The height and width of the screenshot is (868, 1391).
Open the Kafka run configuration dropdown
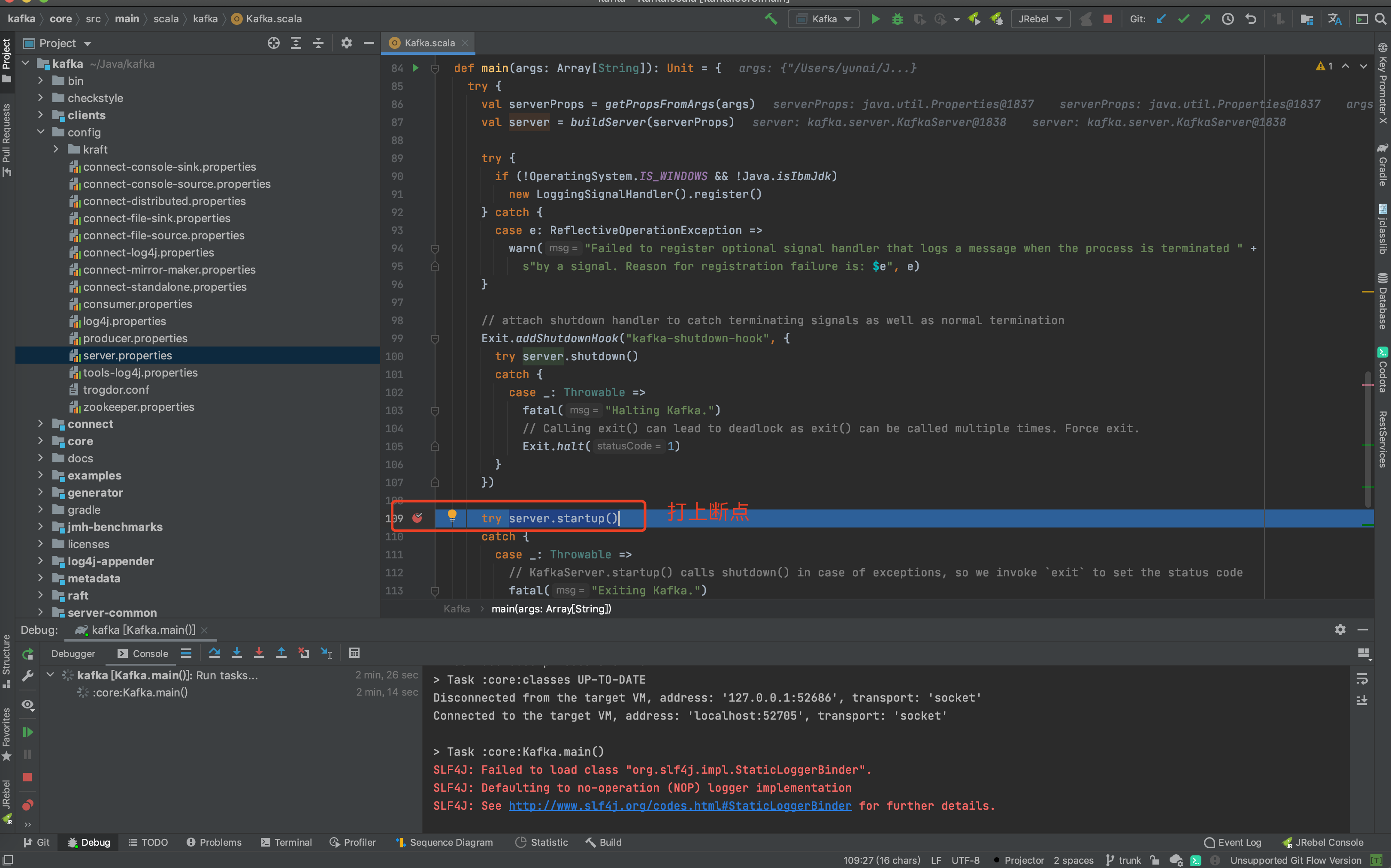(x=823, y=19)
